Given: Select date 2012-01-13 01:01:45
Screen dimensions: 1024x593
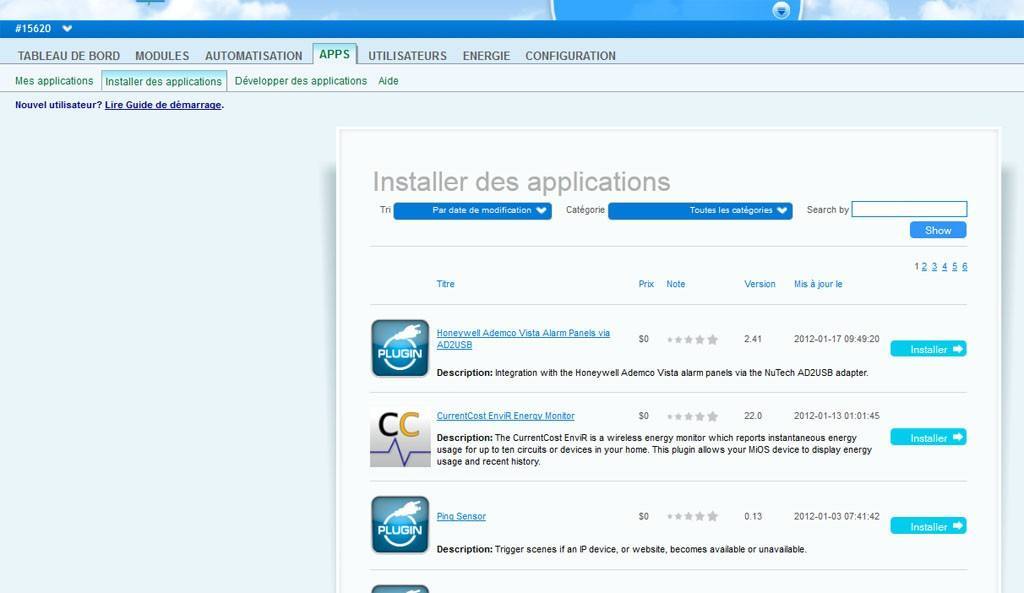Looking at the screenshot, I should 837,416.
